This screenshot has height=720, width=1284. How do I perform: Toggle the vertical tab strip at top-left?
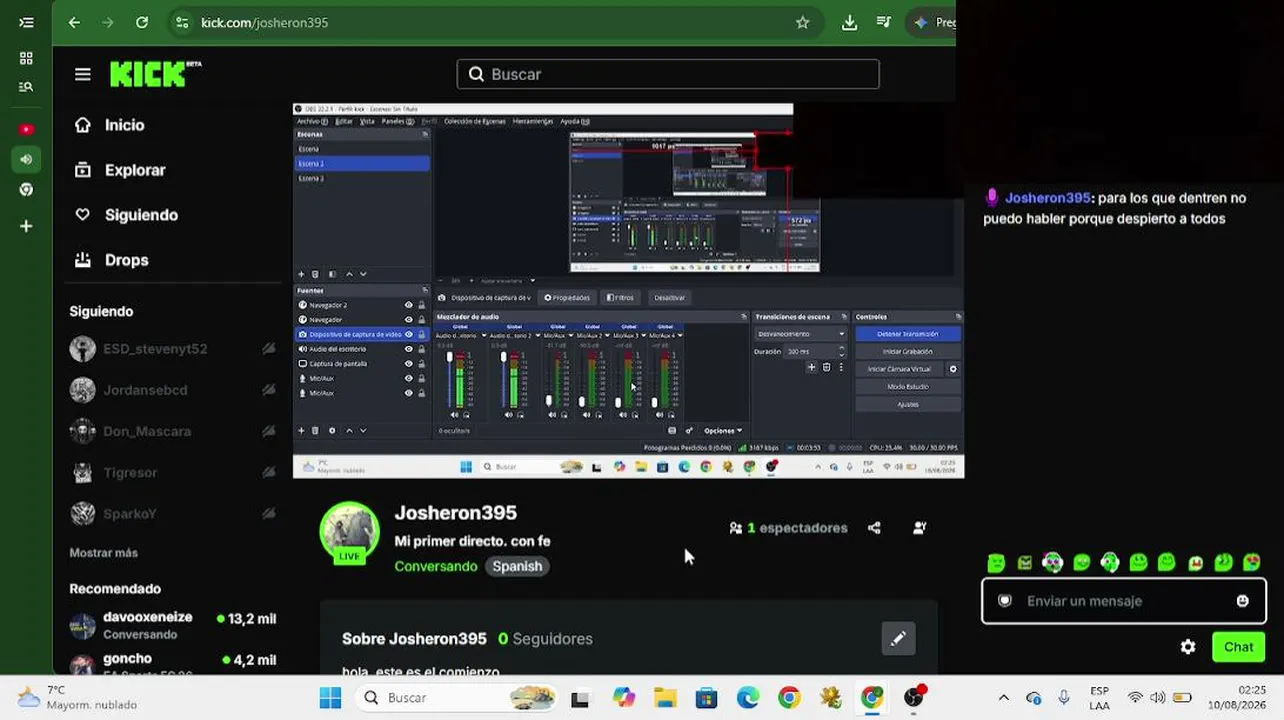[x=26, y=22]
